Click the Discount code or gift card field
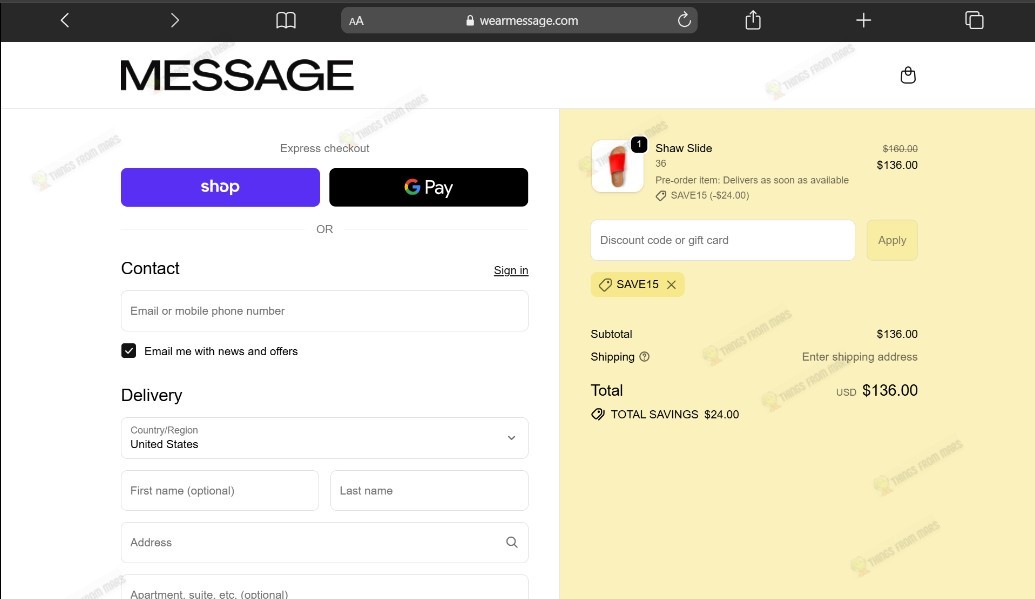The height and width of the screenshot is (599, 1035). 723,240
